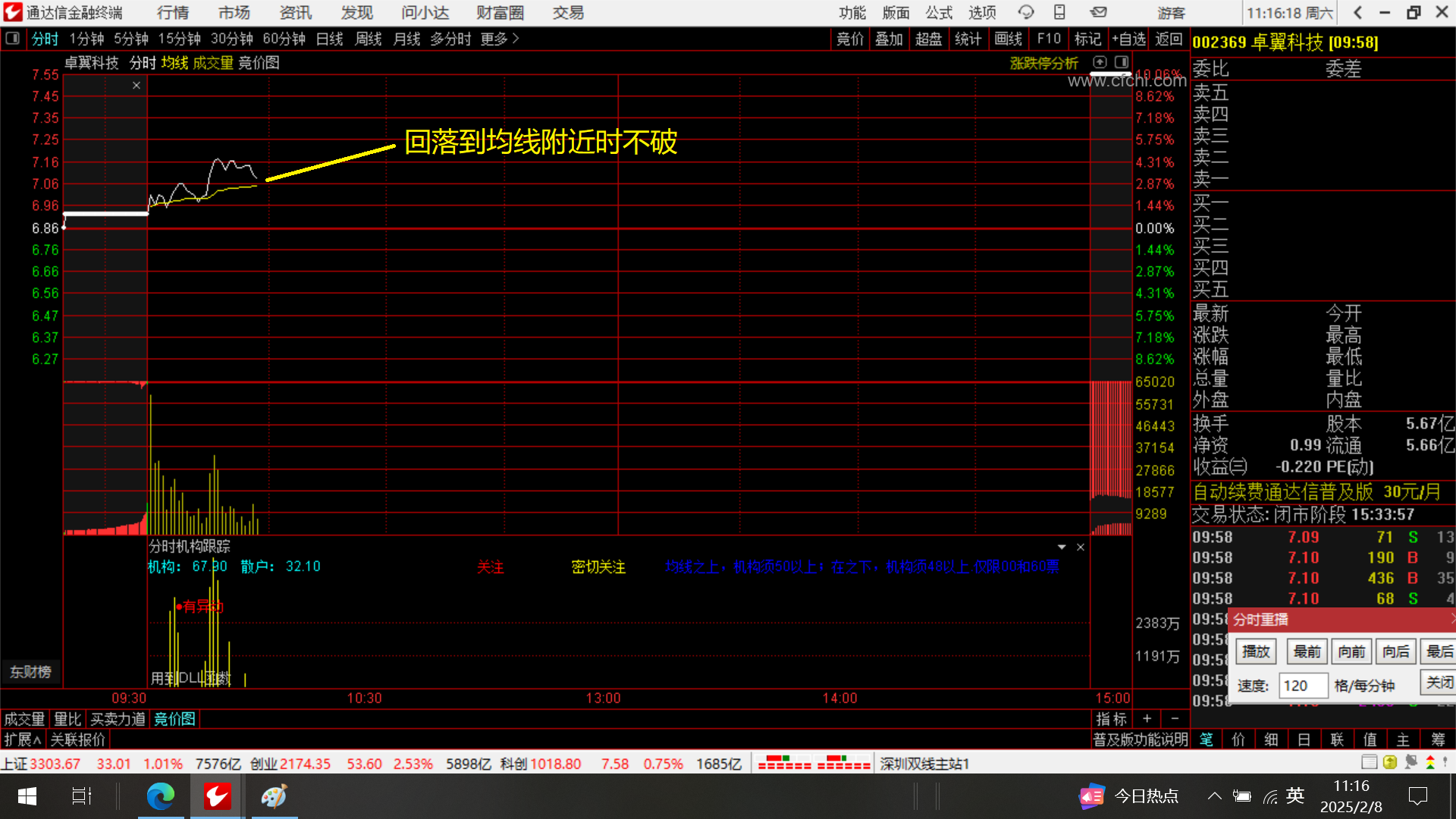Click the replay speed input field

click(x=1302, y=686)
